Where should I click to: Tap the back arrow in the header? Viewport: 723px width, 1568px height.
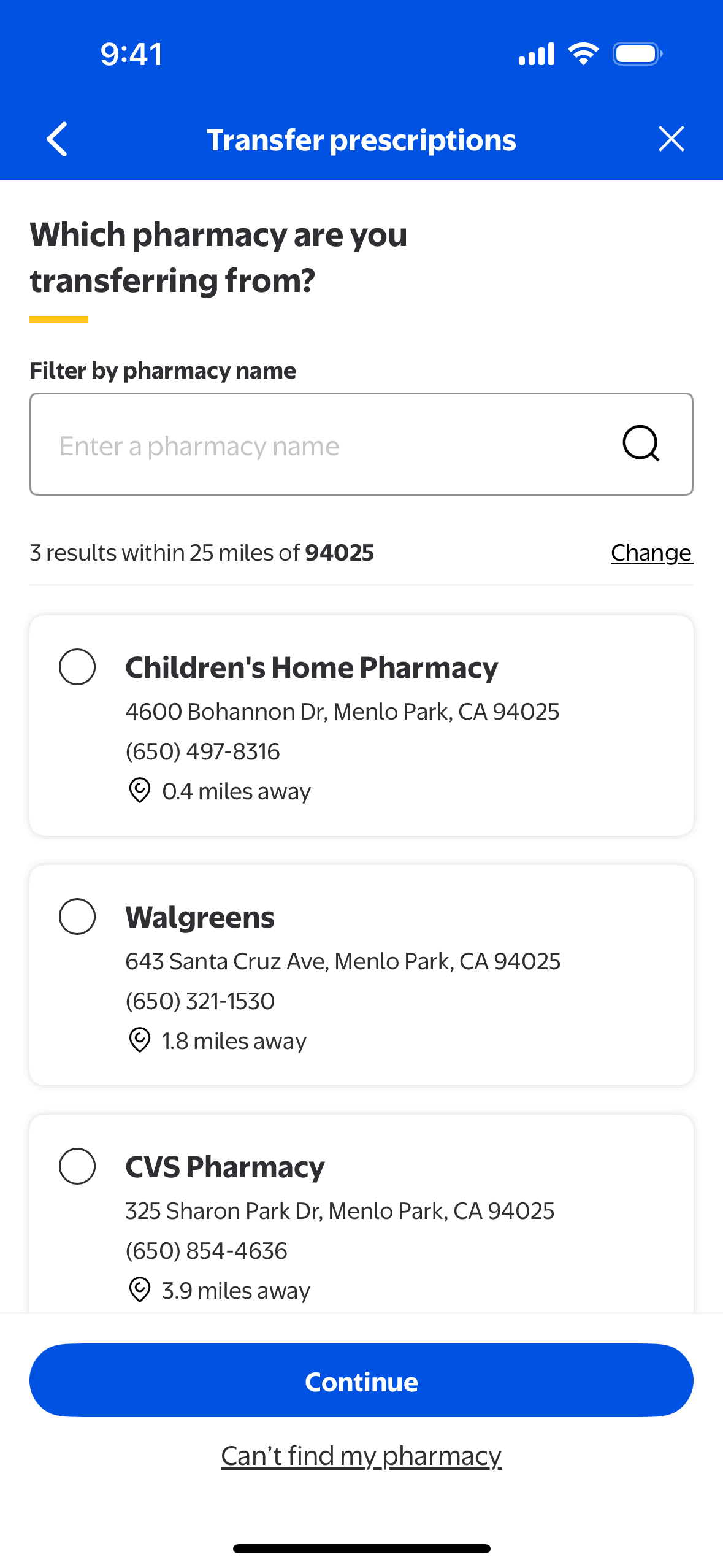click(57, 140)
